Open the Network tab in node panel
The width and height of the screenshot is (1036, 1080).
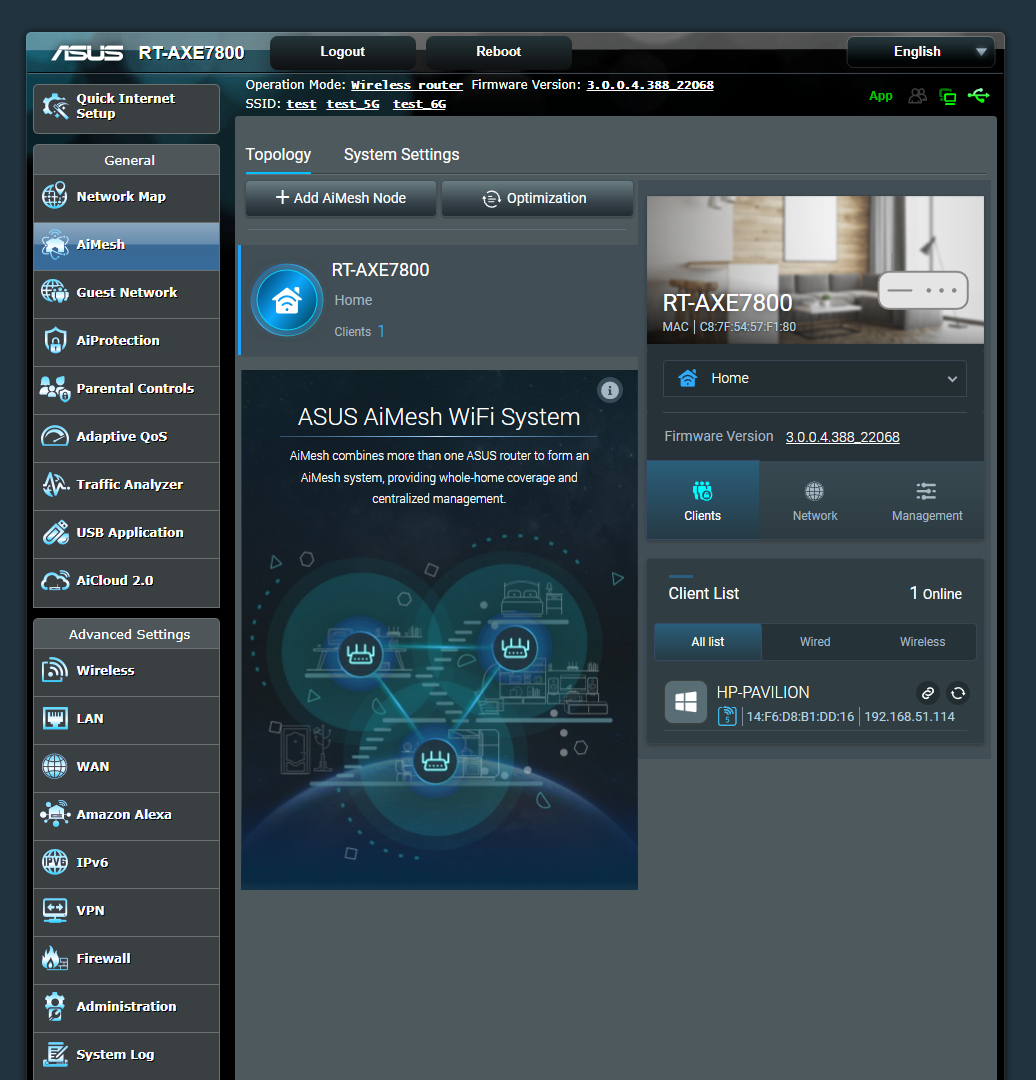(x=815, y=500)
